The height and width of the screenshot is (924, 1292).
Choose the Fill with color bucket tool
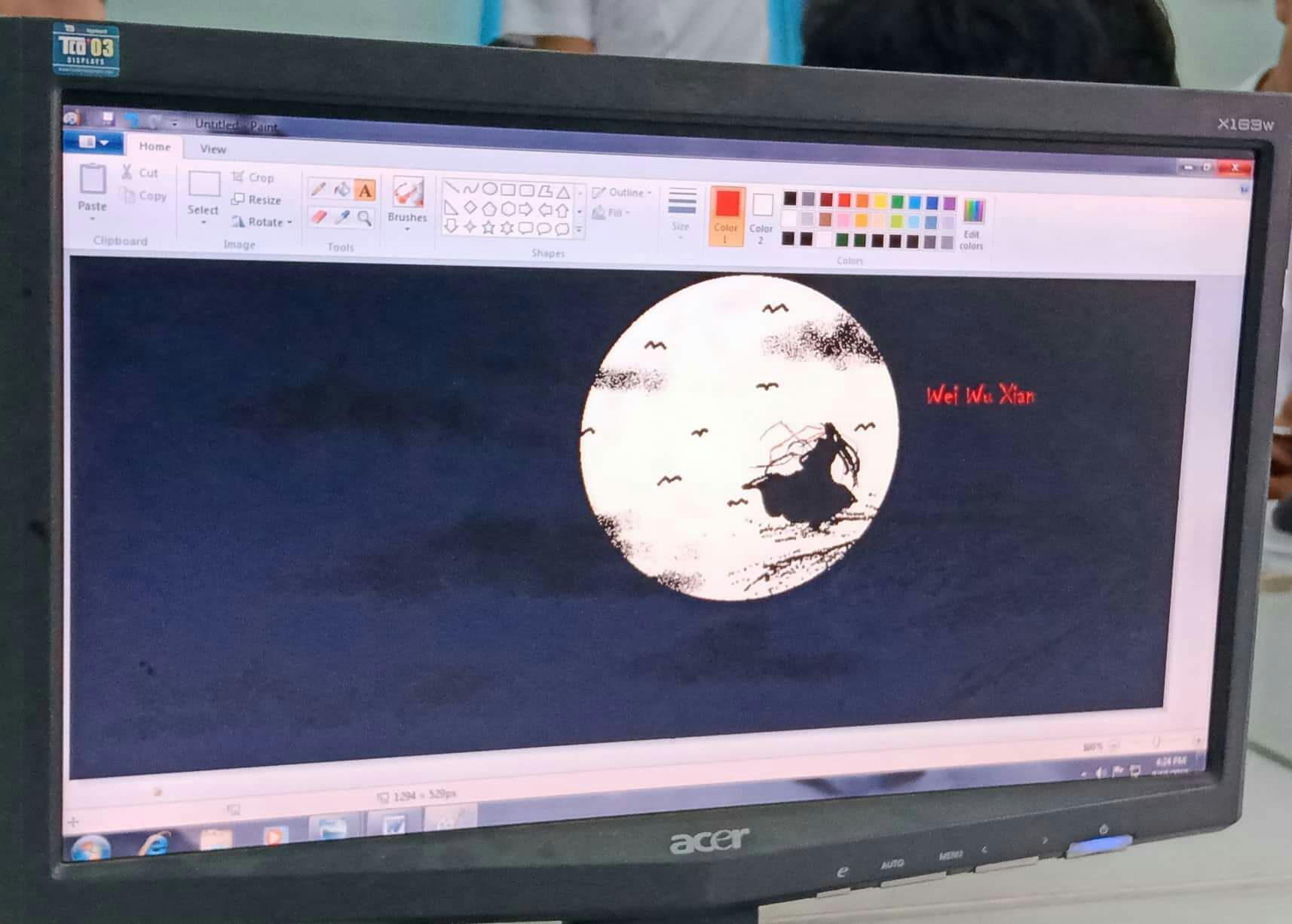click(x=342, y=189)
